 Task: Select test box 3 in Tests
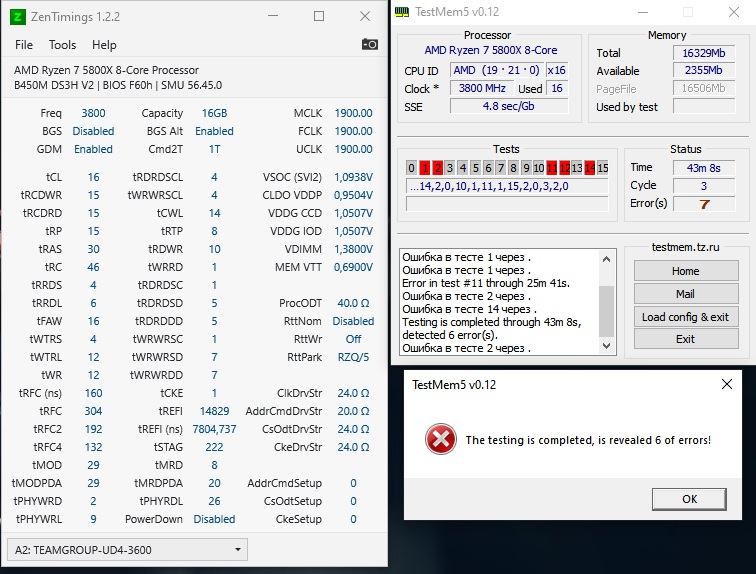(450, 168)
